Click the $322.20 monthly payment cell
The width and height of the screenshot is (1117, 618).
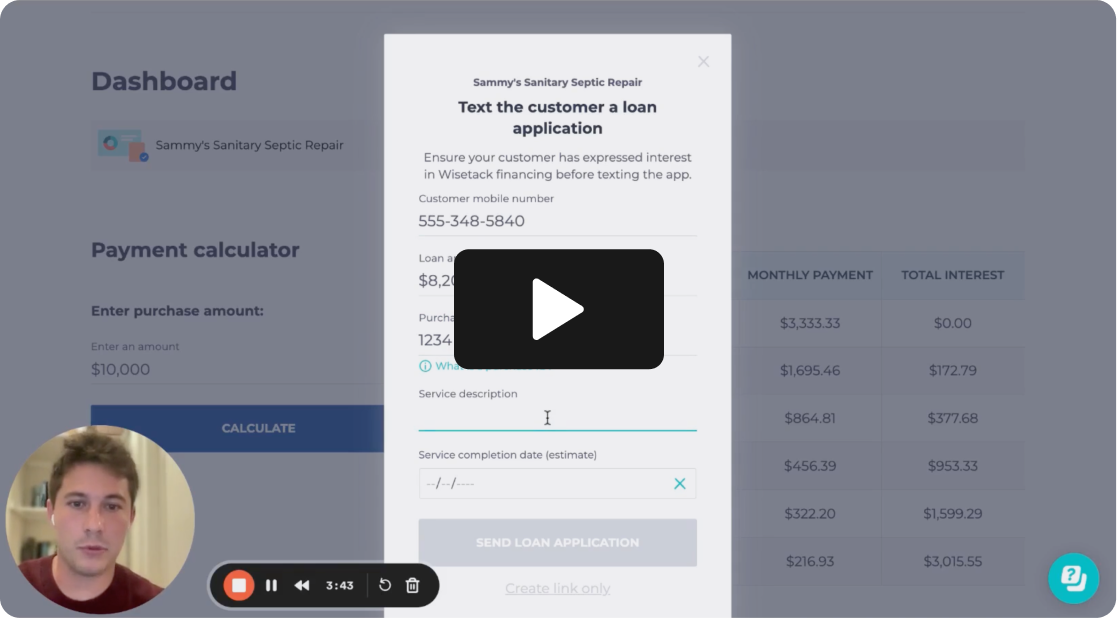[810, 514]
